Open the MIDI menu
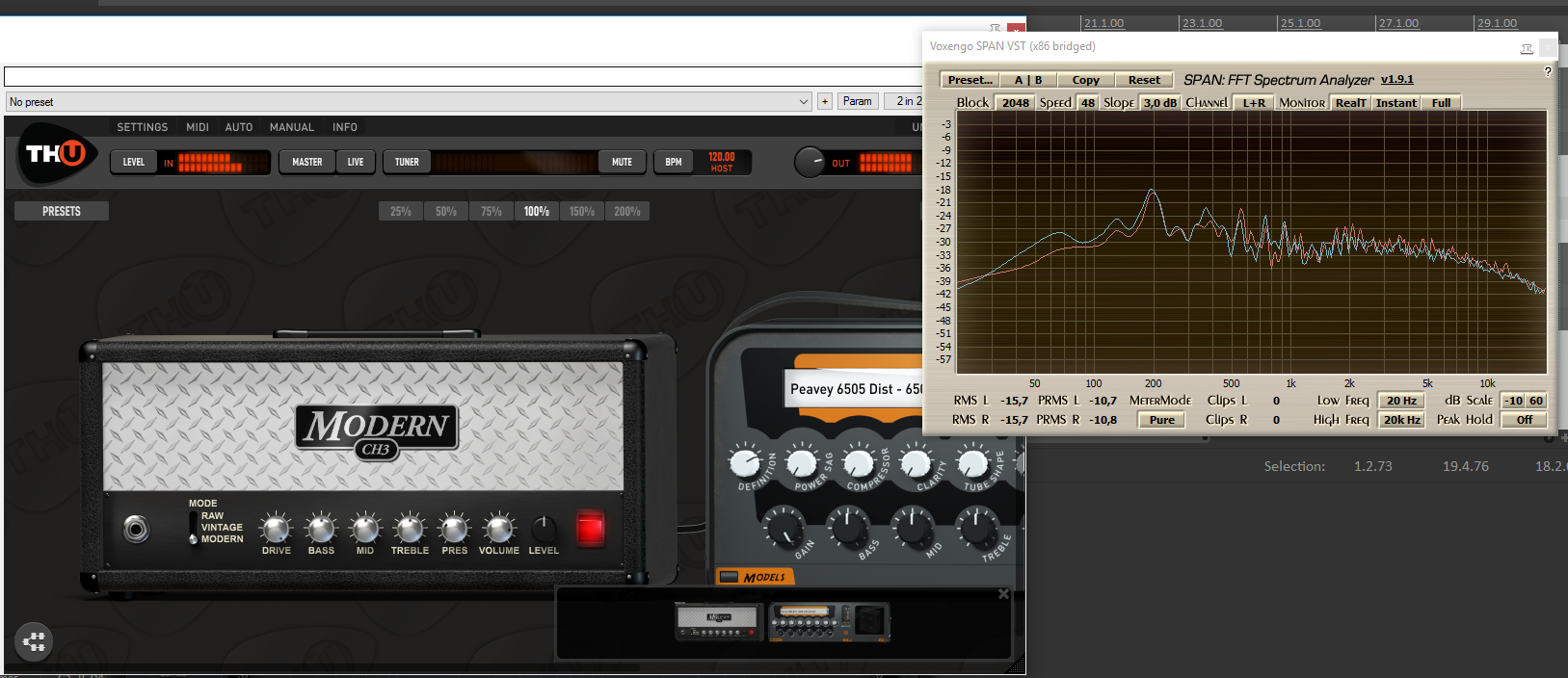 click(x=198, y=127)
